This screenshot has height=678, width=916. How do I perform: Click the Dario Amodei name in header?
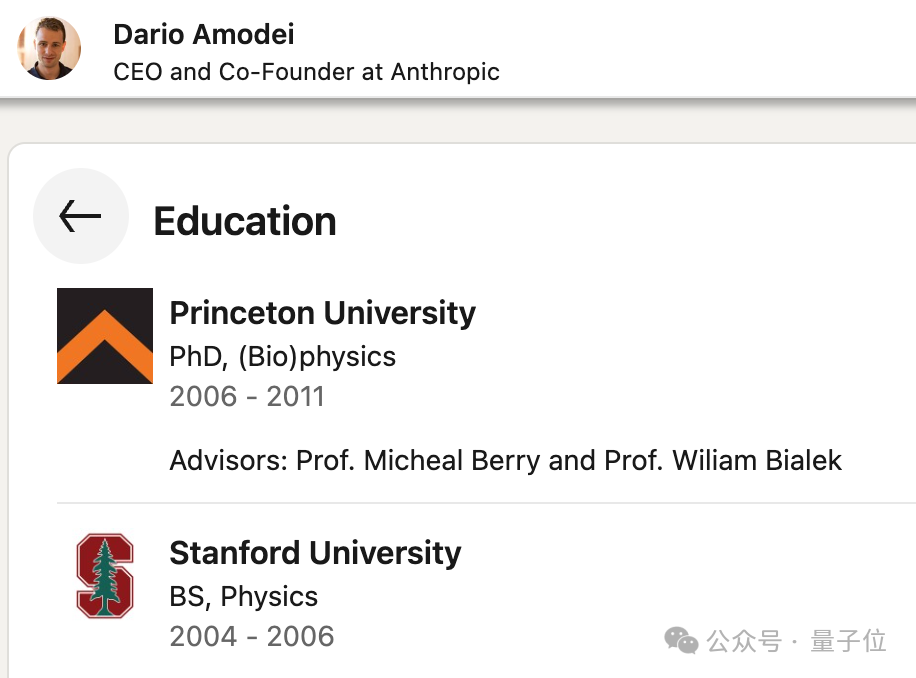pyautogui.click(x=204, y=34)
